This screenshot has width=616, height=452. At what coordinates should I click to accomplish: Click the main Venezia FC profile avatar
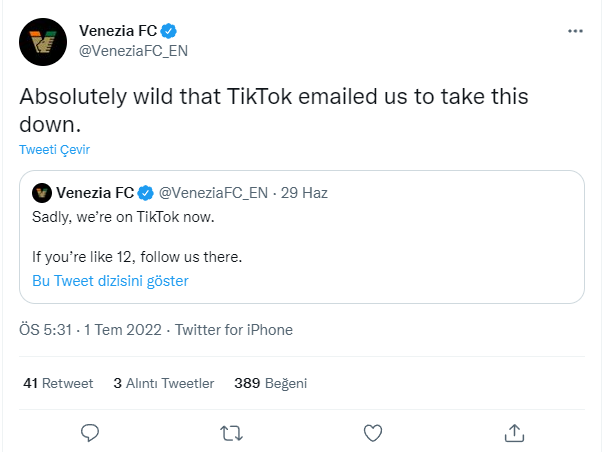[x=42, y=40]
